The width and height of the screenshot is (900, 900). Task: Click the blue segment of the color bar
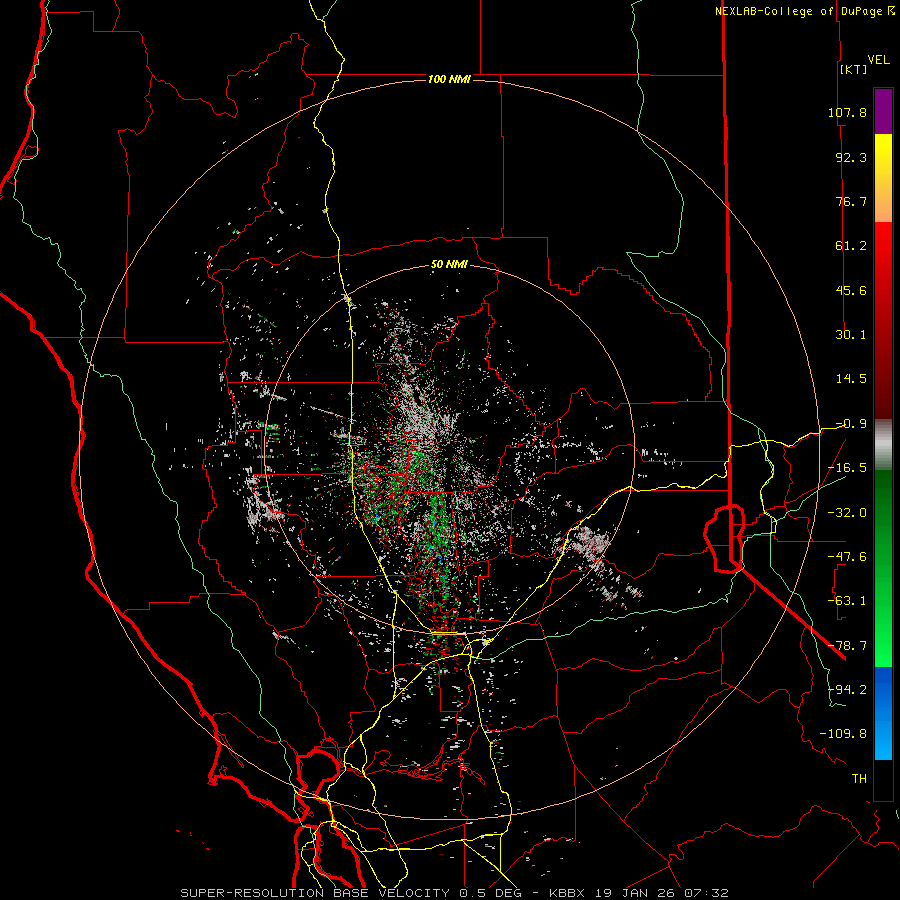point(883,713)
